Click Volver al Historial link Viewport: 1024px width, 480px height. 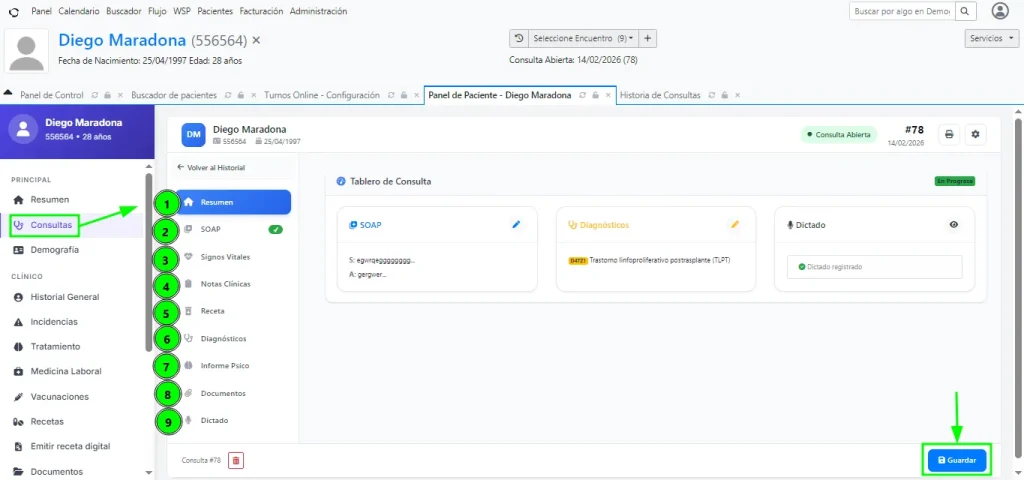coord(211,168)
